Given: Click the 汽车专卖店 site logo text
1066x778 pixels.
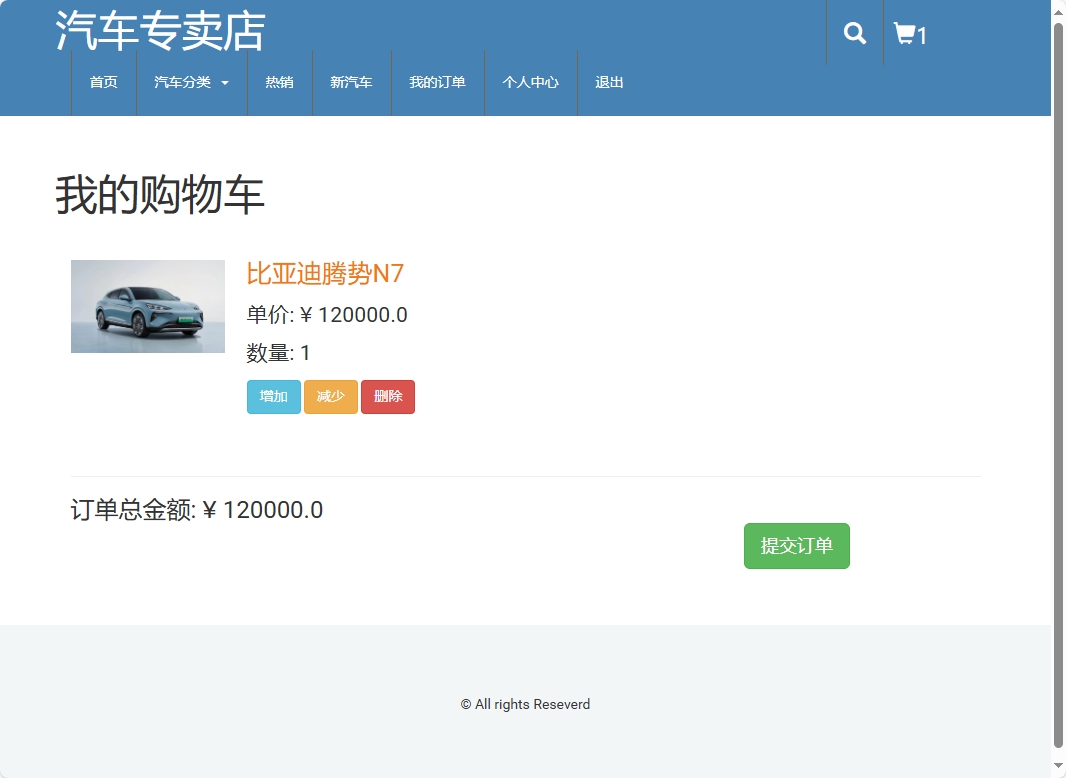Looking at the screenshot, I should [160, 31].
